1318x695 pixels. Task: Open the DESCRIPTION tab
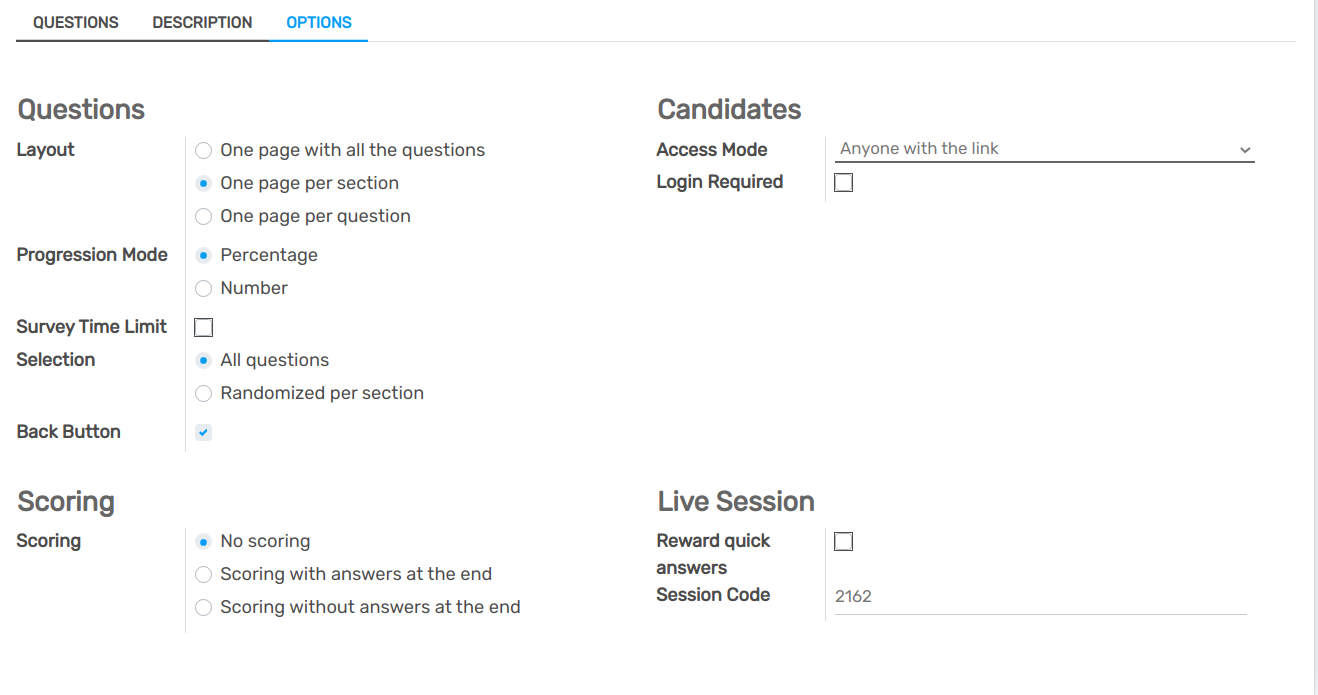pyautogui.click(x=202, y=22)
